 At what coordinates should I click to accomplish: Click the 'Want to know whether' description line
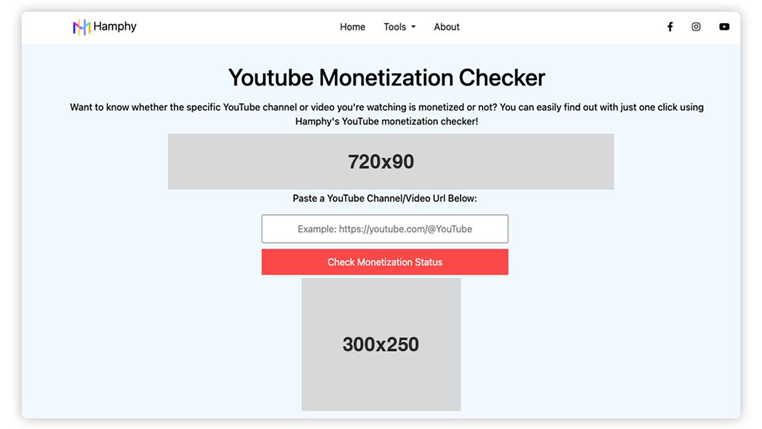coord(387,107)
